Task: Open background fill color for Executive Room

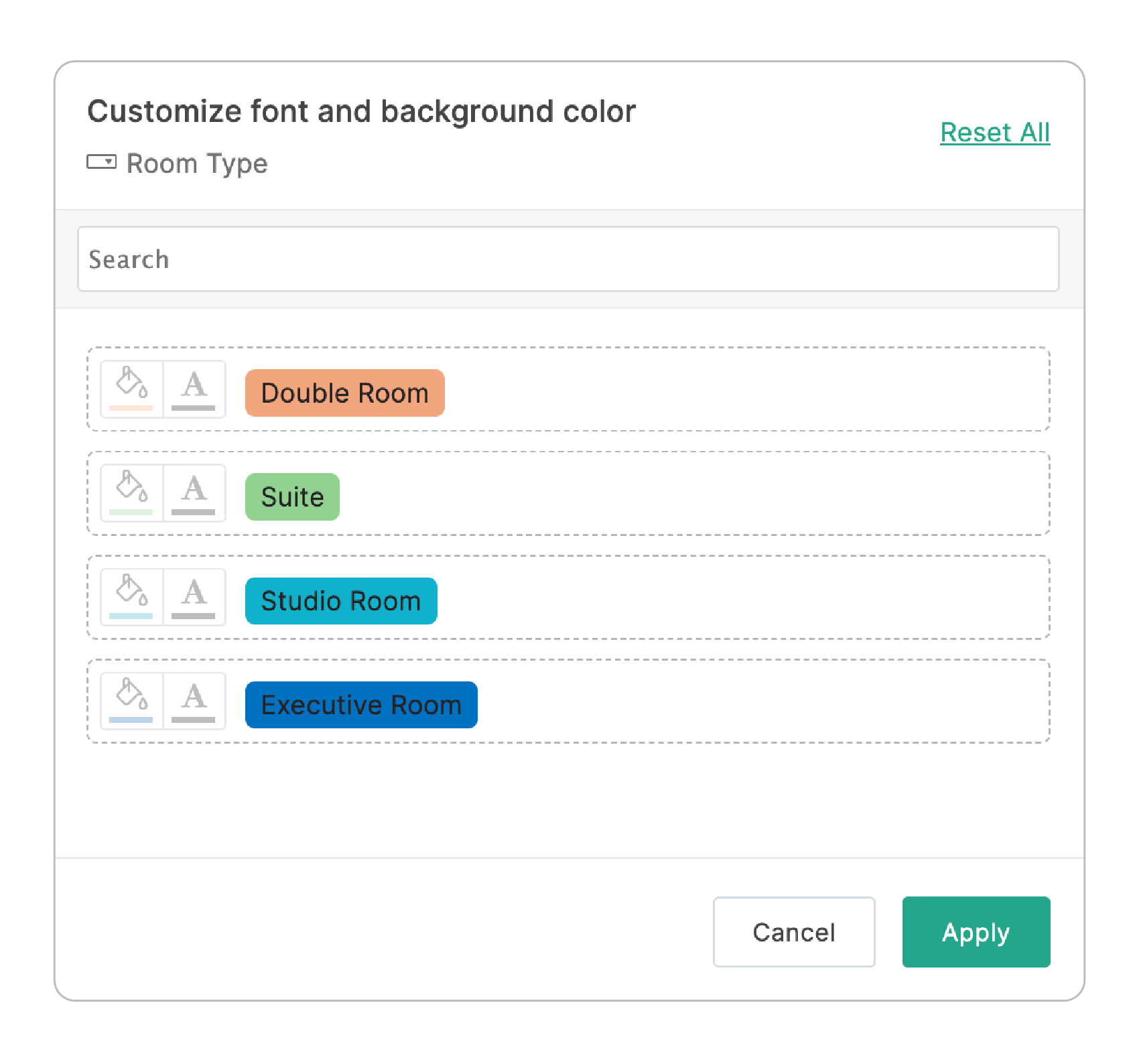Action: (x=131, y=701)
